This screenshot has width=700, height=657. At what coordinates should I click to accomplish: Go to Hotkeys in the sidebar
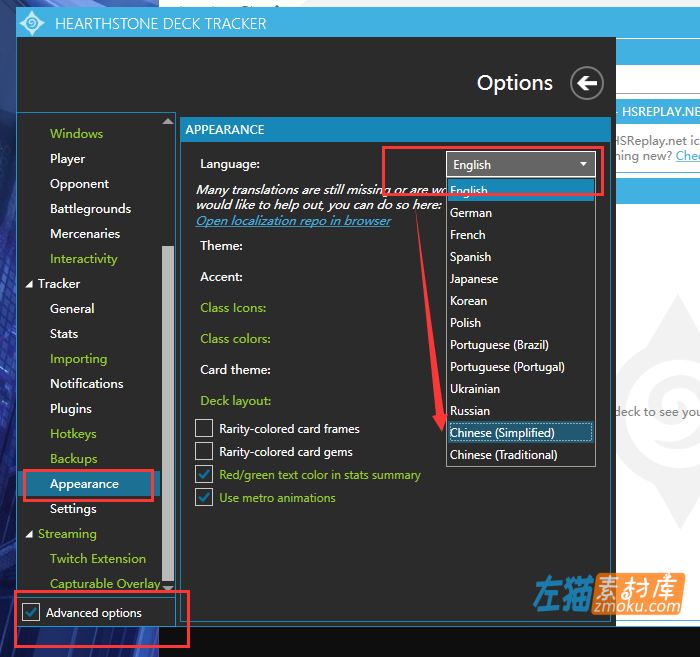click(x=73, y=434)
